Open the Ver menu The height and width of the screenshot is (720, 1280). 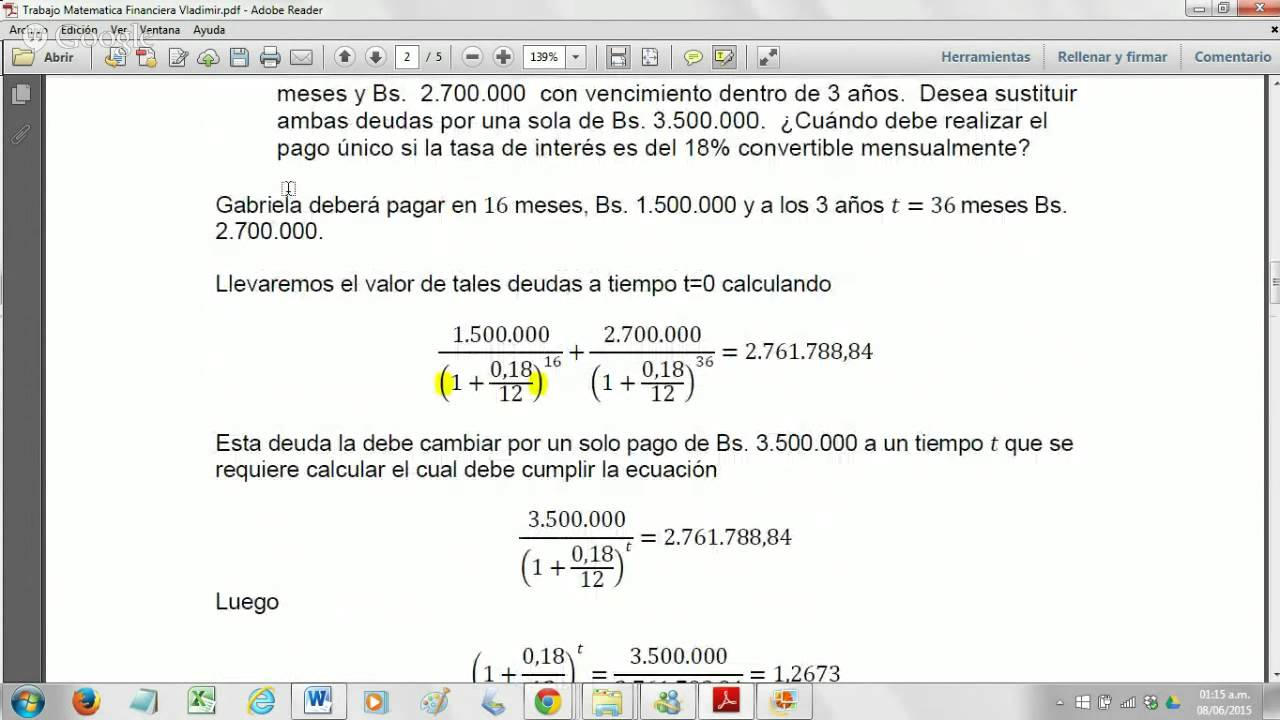(119, 30)
